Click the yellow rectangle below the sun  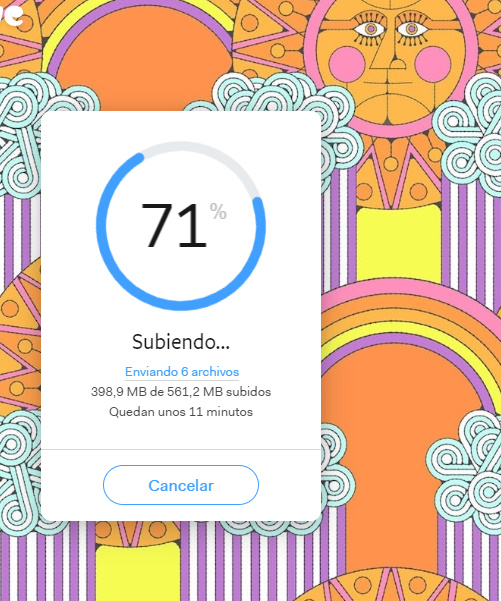pyautogui.click(x=398, y=242)
